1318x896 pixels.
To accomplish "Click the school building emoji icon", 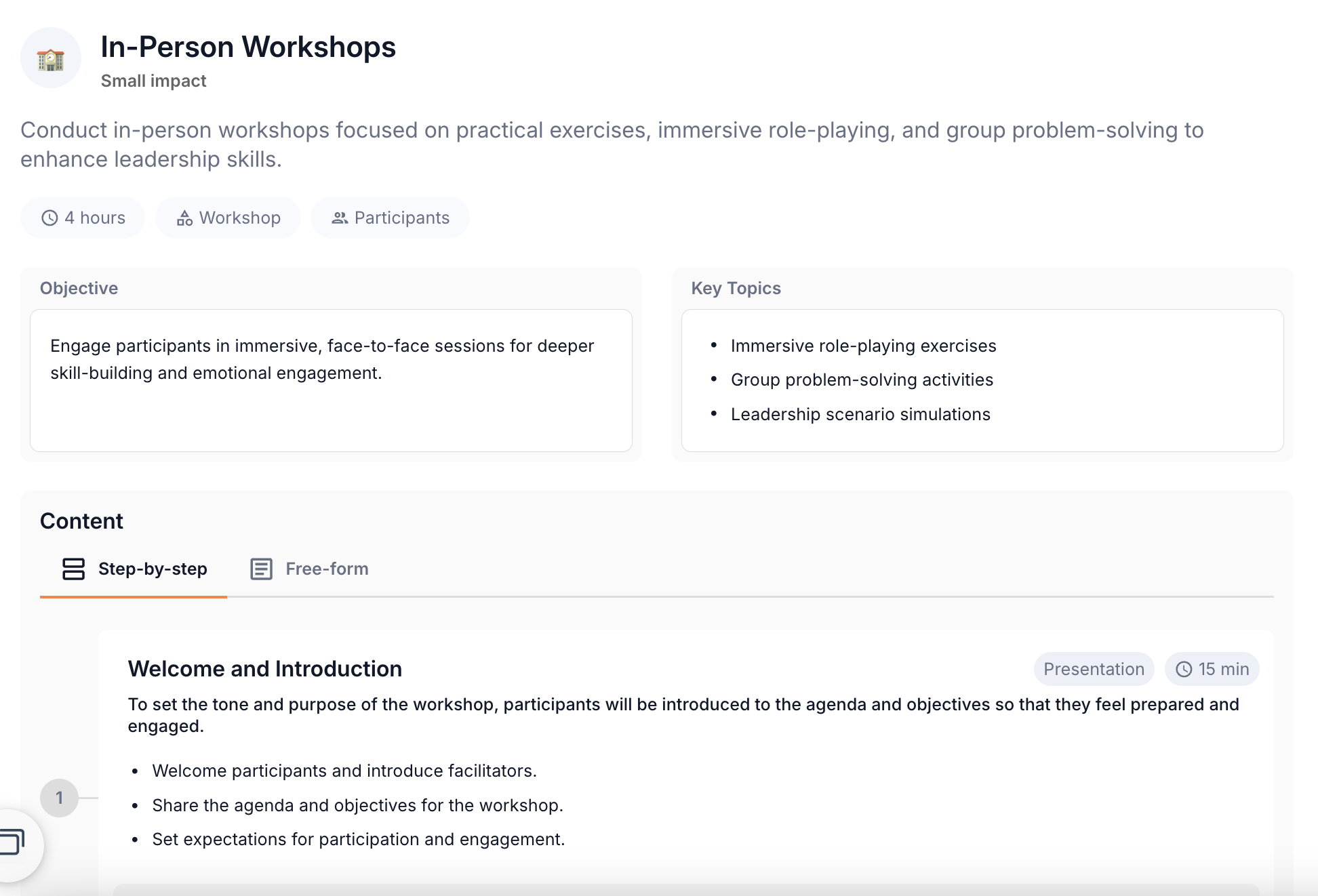I will (51, 59).
